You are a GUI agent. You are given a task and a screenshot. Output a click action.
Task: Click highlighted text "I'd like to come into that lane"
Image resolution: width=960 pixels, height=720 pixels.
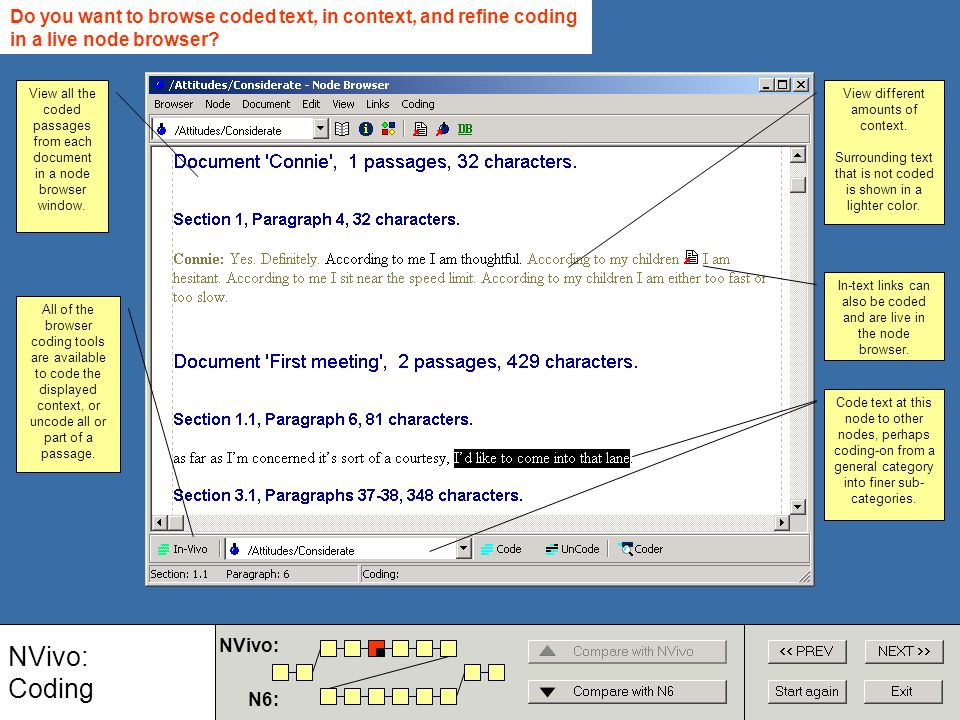[x=542, y=458]
